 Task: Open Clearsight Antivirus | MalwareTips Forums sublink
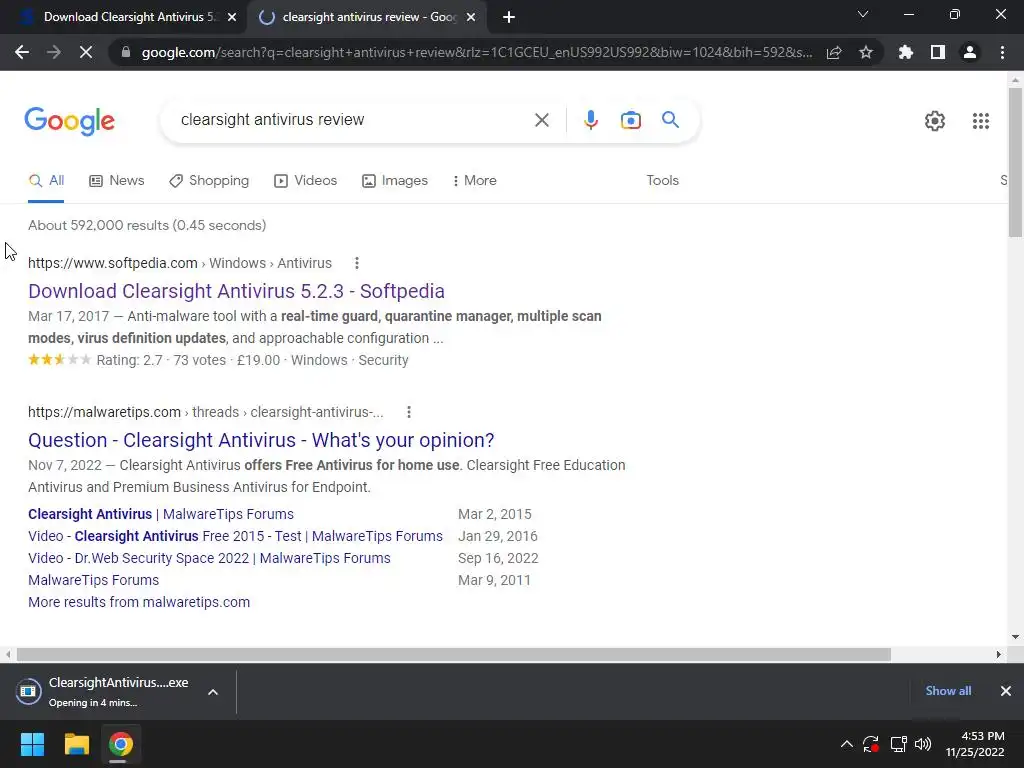click(x=161, y=515)
